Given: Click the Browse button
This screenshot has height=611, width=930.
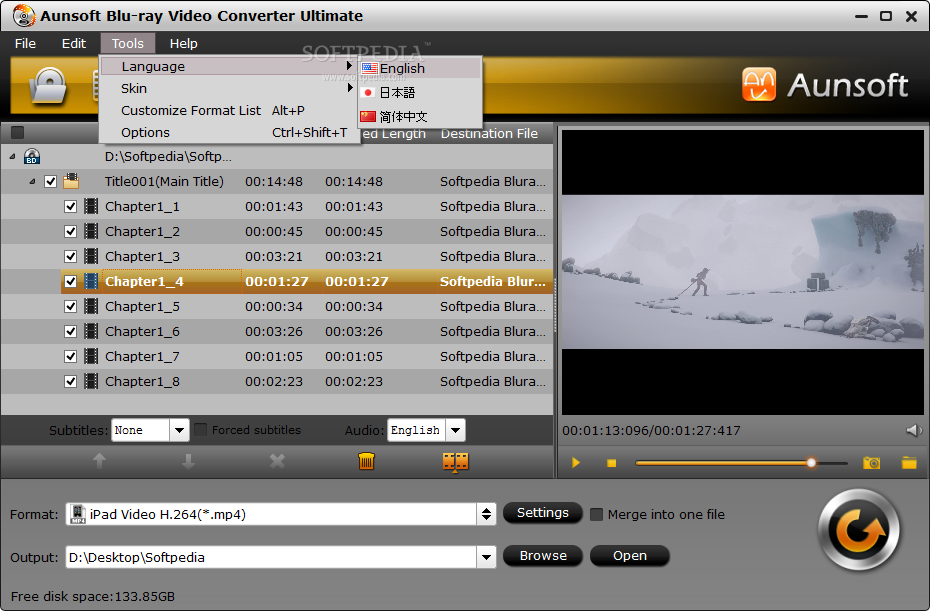Looking at the screenshot, I should 543,556.
